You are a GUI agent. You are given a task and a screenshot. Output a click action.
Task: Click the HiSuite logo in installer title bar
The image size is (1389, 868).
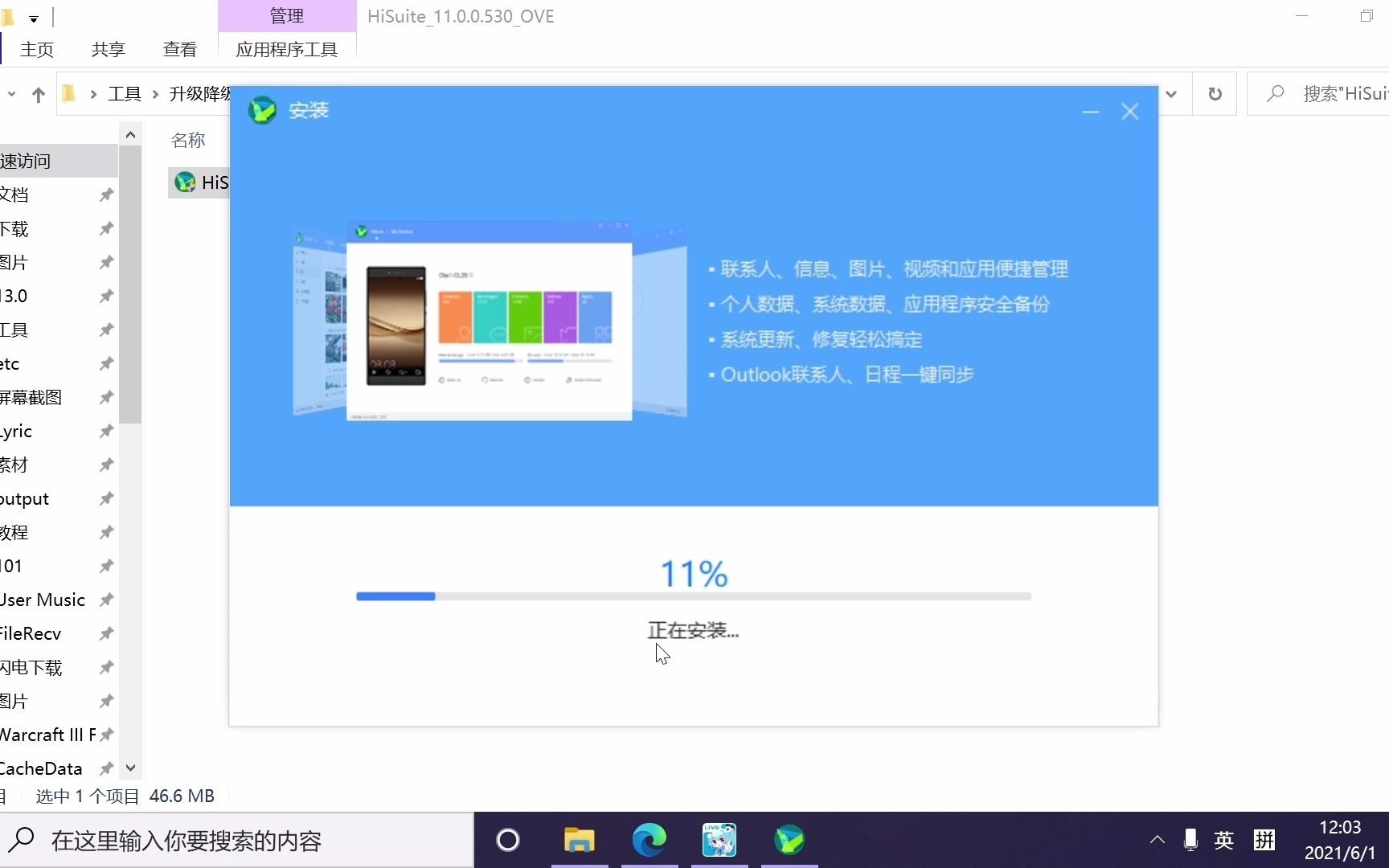pos(262,110)
